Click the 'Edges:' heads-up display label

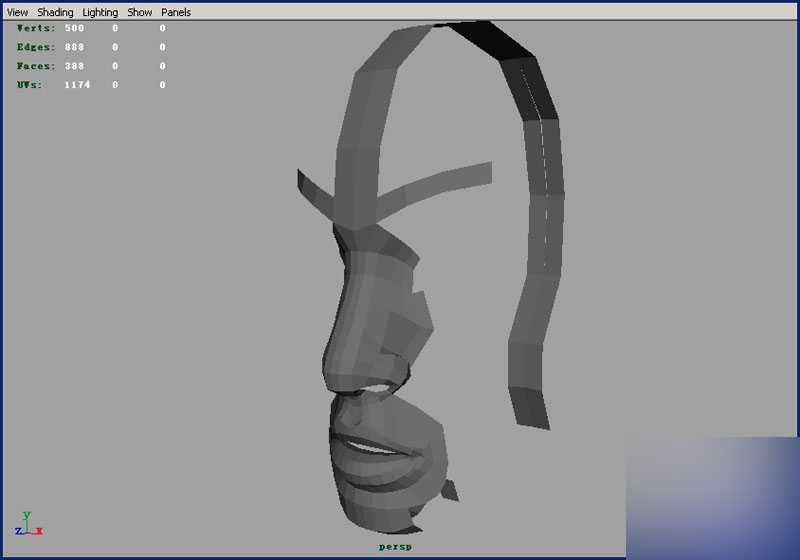(36, 47)
